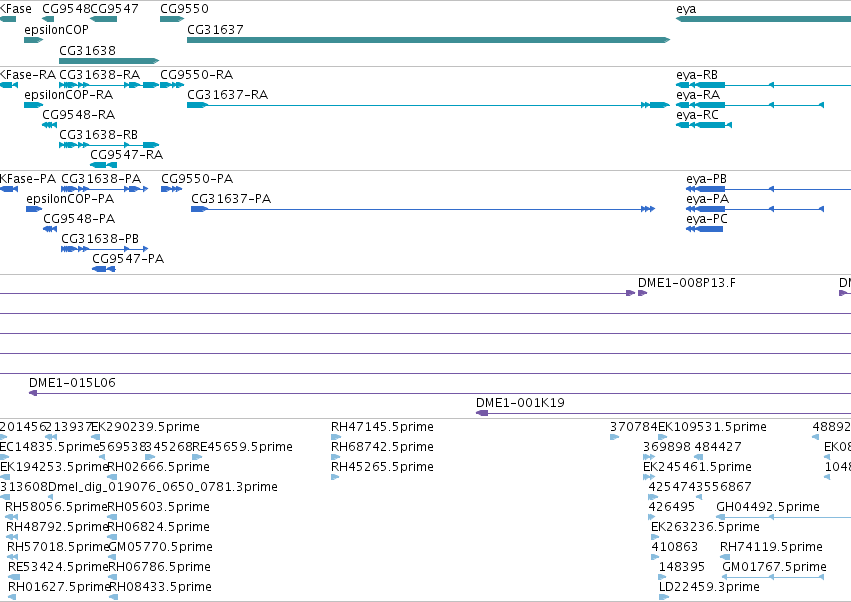This screenshot has height=602, width=851.
Task: Click EST label 369898
Action: click(x=666, y=446)
